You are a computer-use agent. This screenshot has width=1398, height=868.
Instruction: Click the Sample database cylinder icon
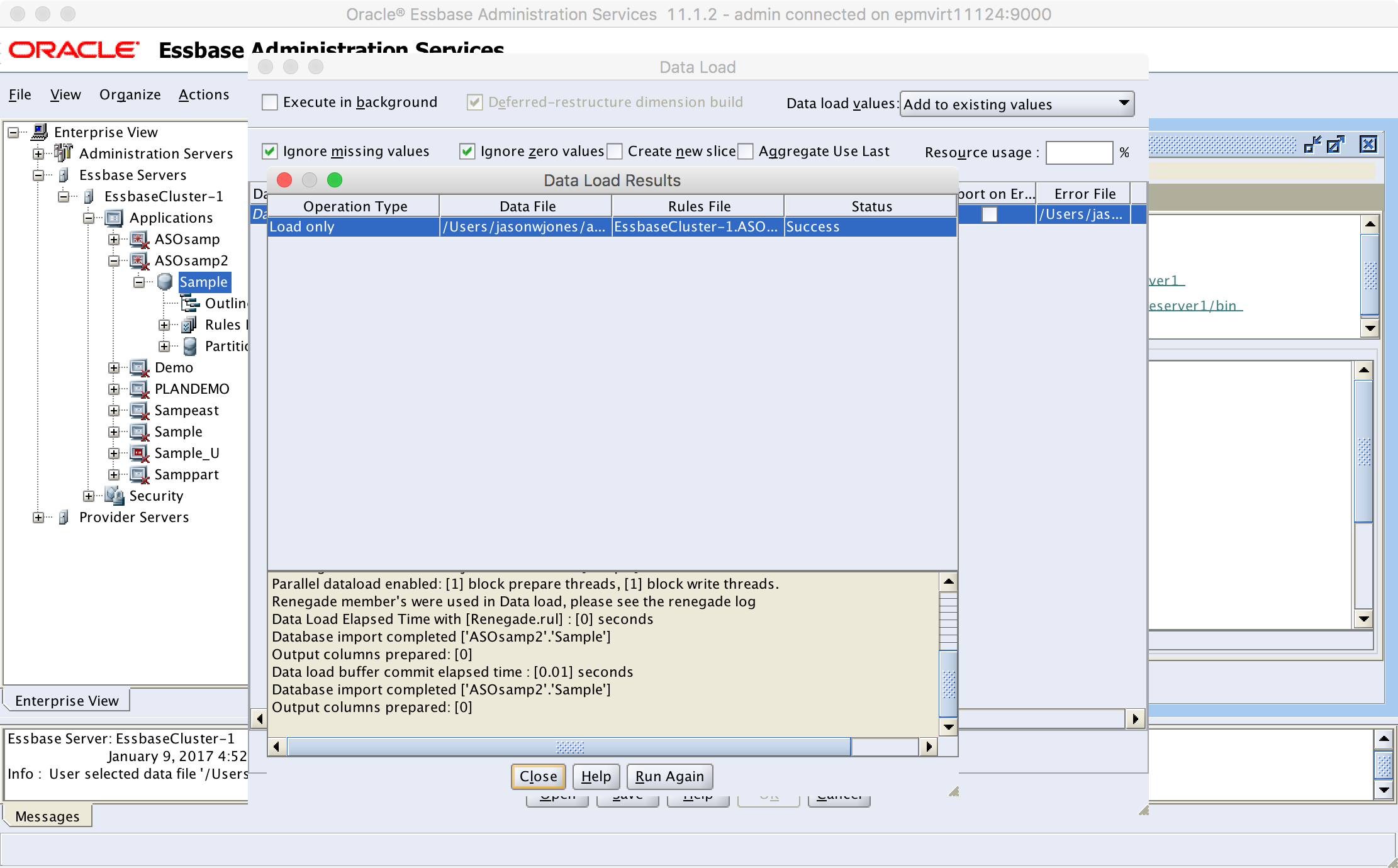point(165,282)
